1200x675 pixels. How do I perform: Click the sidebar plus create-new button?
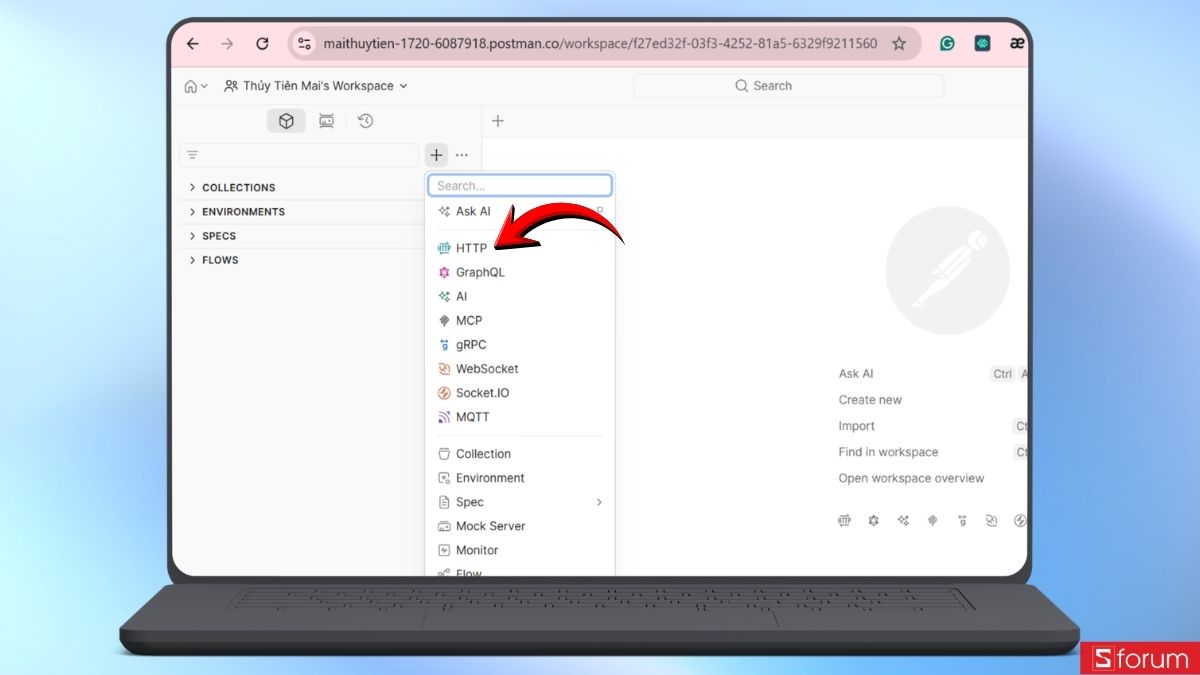click(x=436, y=155)
